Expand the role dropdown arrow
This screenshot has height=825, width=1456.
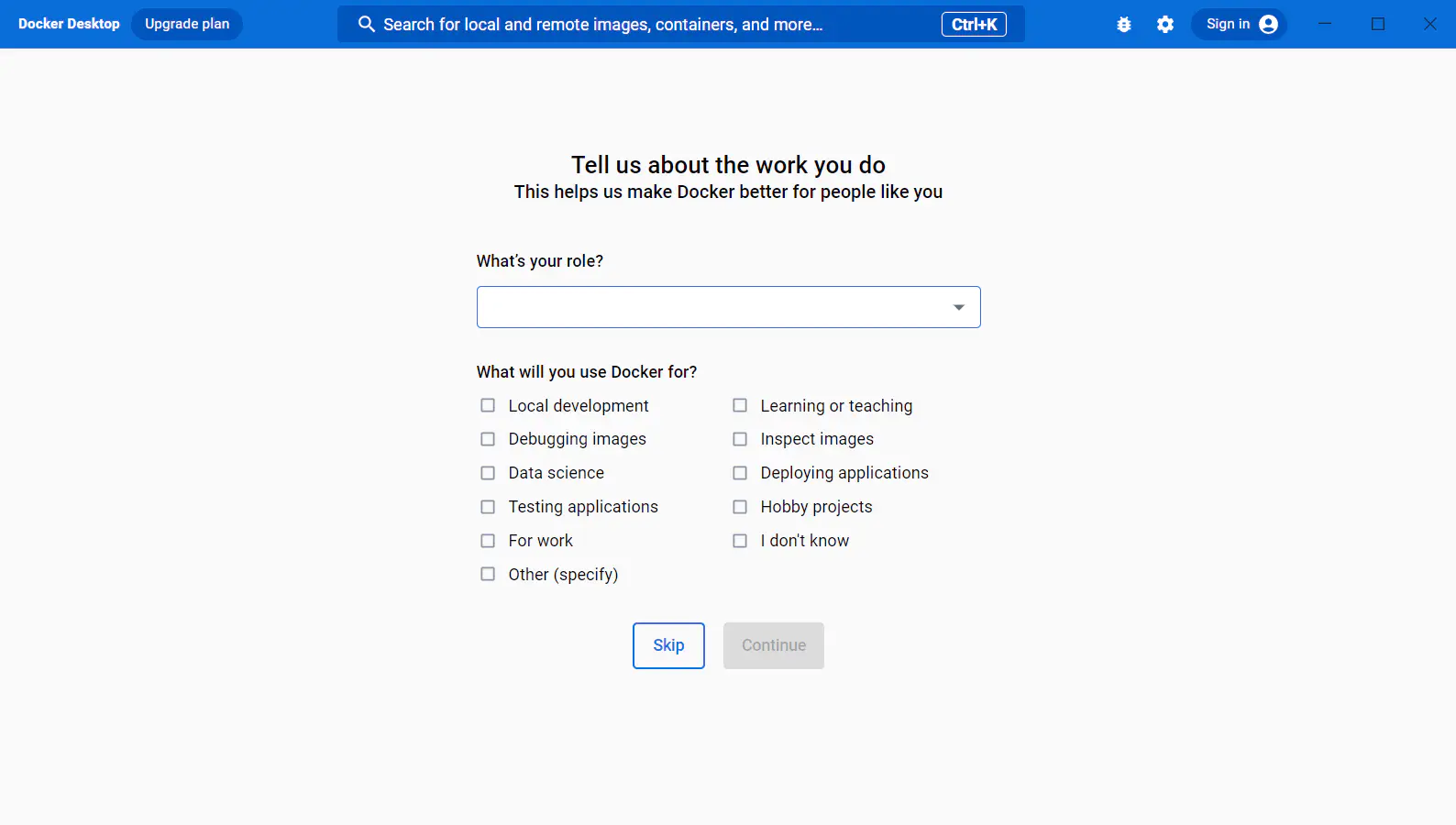(x=958, y=307)
